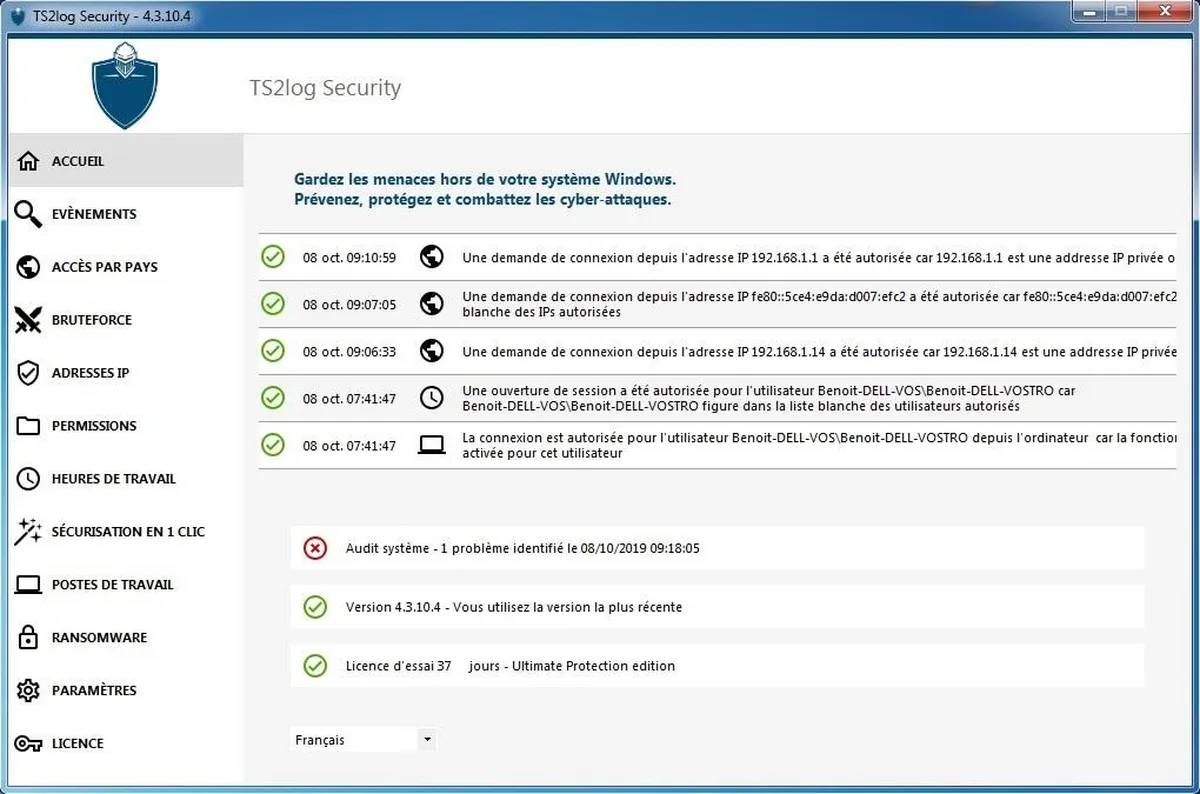Open the Paramètres gear icon
Image resolution: width=1200 pixels, height=794 pixels.
coord(28,691)
